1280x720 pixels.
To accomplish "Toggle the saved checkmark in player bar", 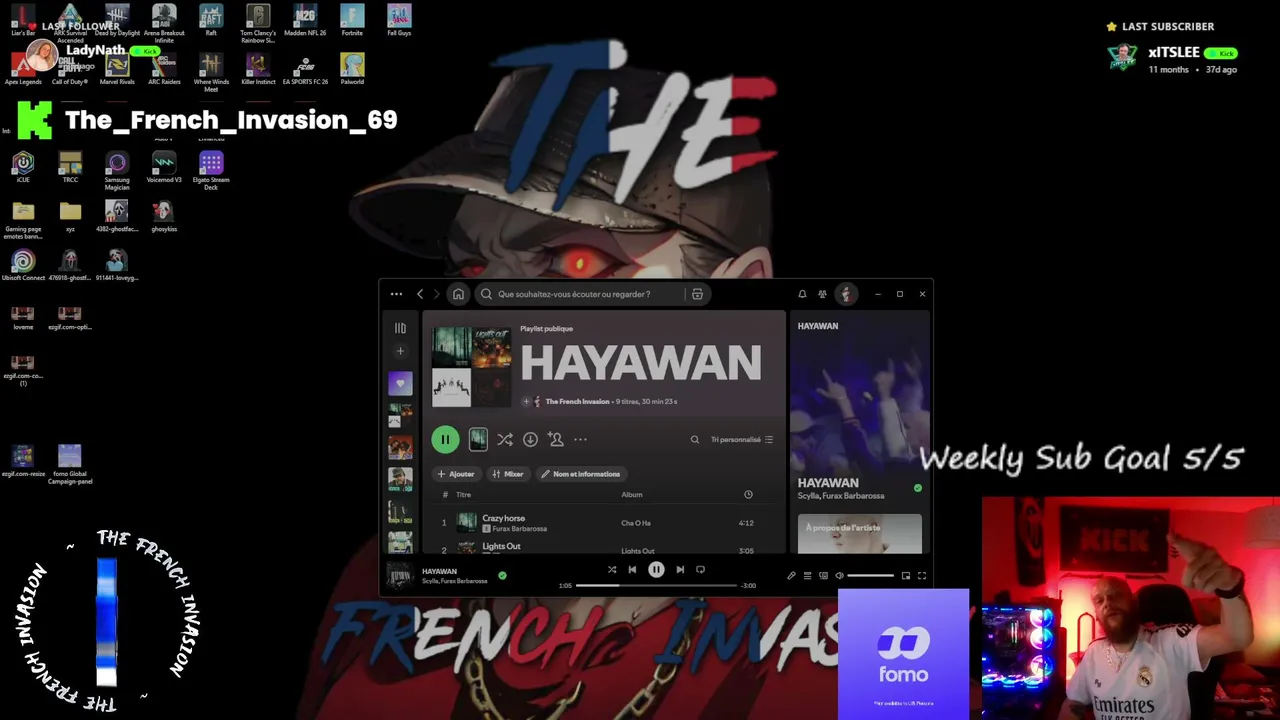I will click(x=502, y=576).
